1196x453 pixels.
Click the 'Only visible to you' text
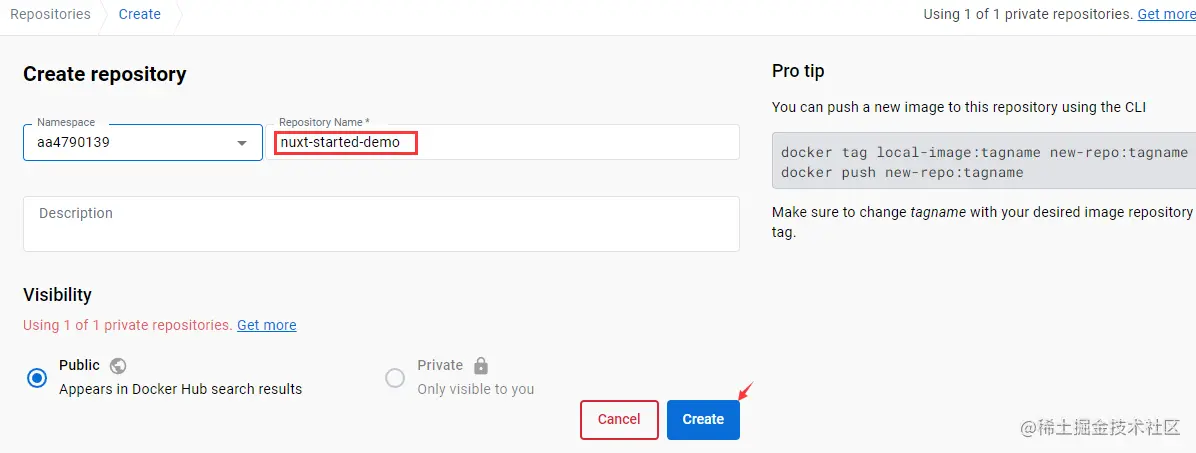[476, 389]
